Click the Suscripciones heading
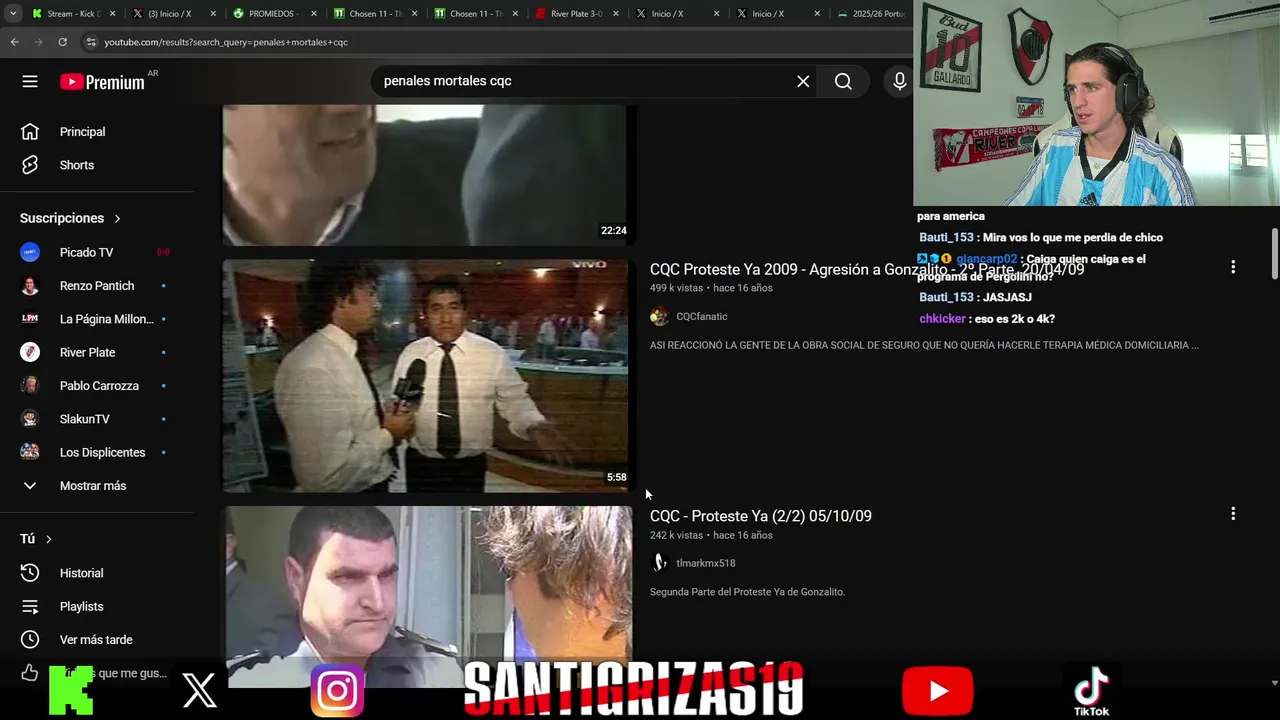Image resolution: width=1280 pixels, height=720 pixels. click(x=62, y=218)
